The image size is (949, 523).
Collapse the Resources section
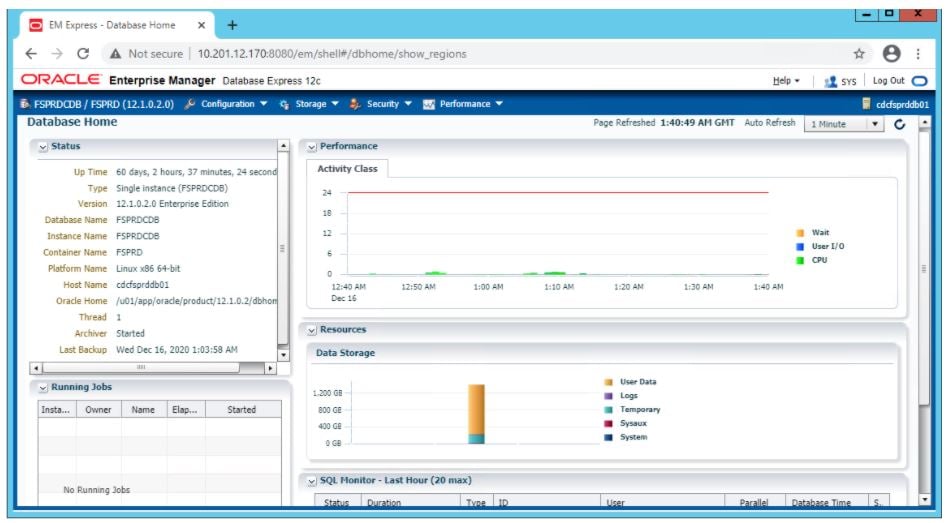pos(312,331)
